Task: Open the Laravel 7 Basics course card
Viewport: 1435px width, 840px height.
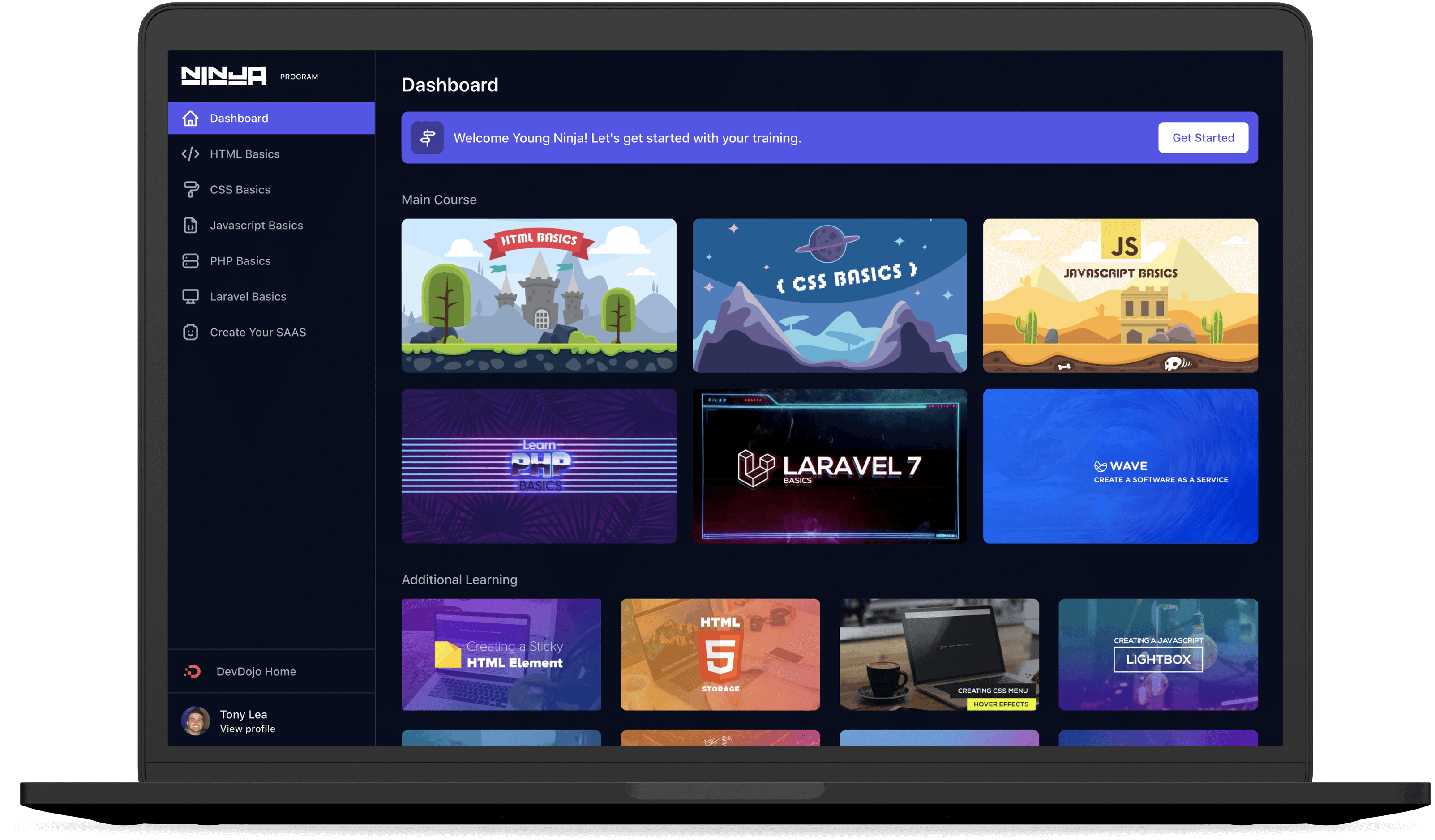Action: (x=830, y=466)
